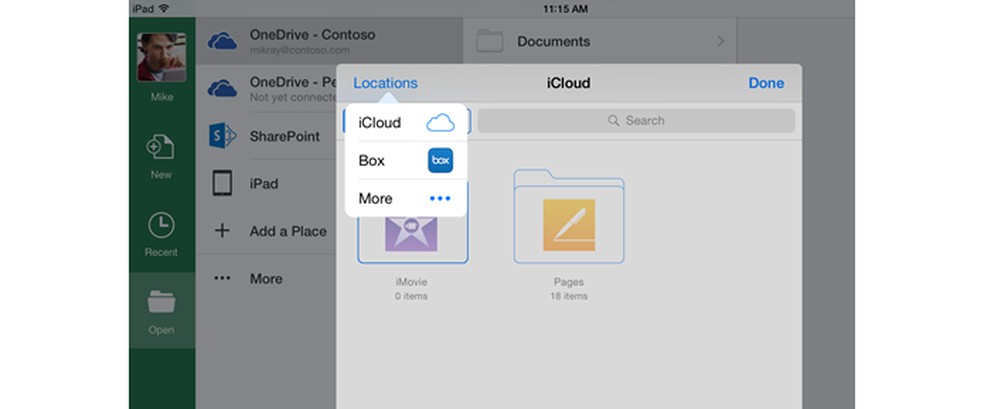The height and width of the screenshot is (409, 984).
Task: Tap the iCloud cloud icon in popup
Action: (441, 123)
